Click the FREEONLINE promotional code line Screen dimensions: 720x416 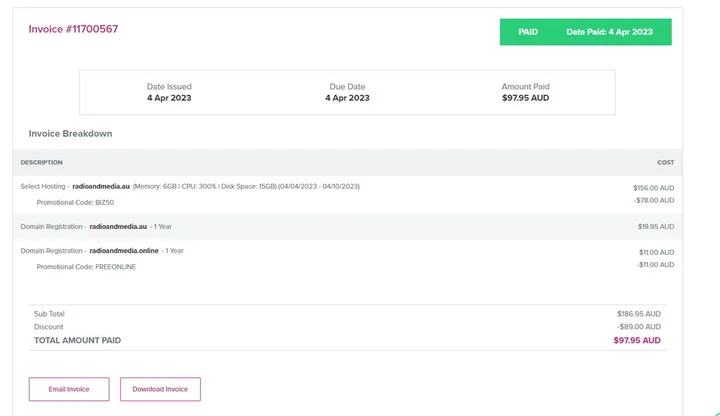(86, 267)
